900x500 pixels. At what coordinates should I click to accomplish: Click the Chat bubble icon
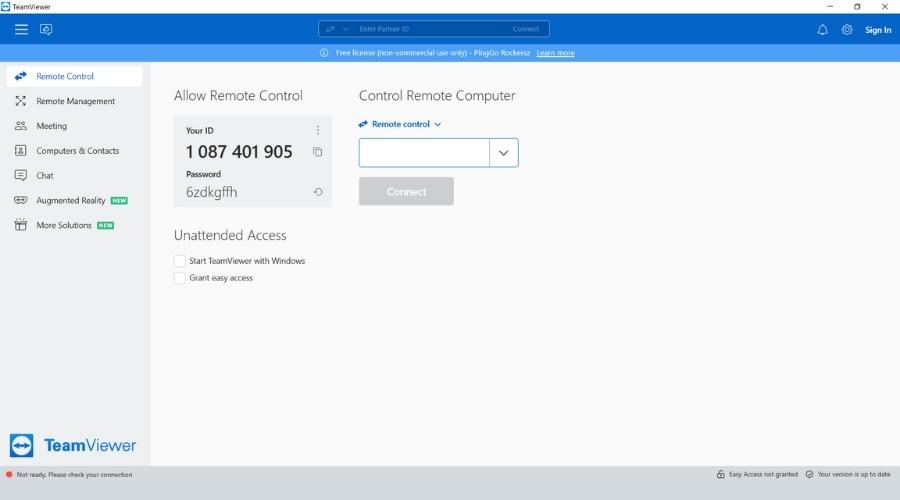[x=21, y=176]
